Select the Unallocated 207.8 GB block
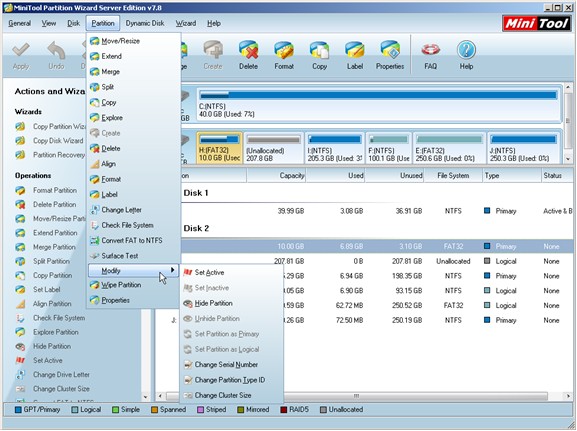Viewport: 577px width, 431px height. (273, 148)
